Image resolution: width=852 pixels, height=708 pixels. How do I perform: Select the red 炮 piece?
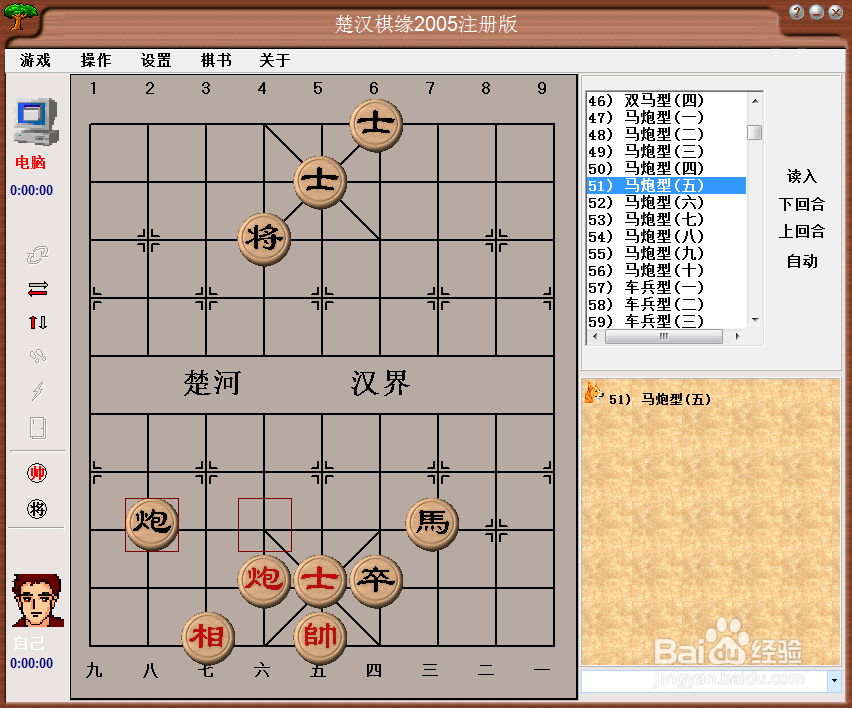point(264,581)
